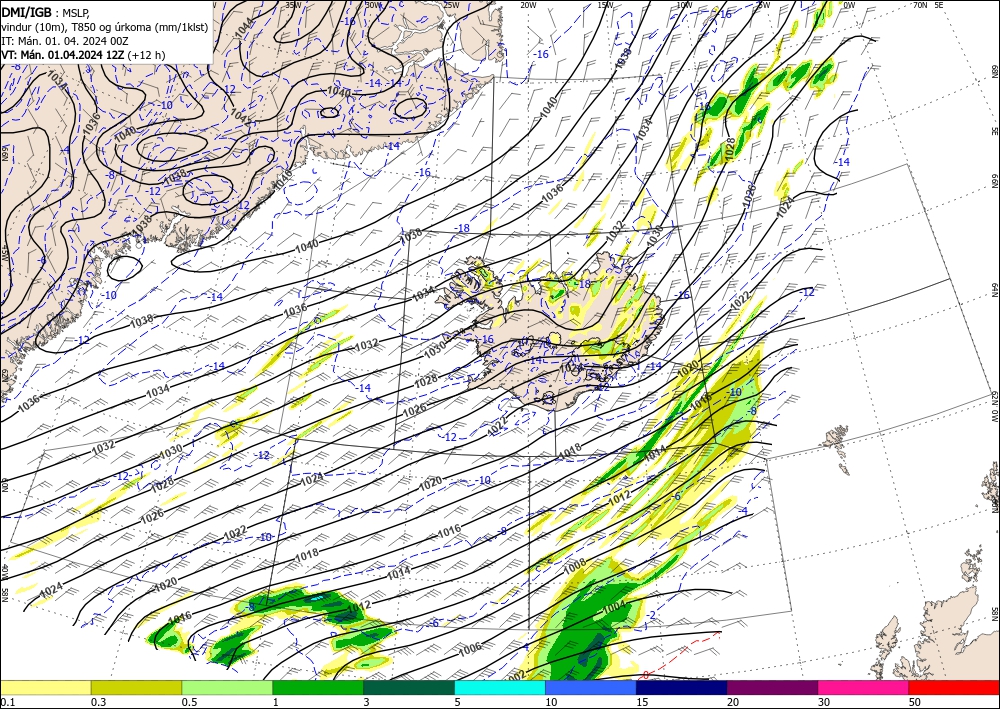
Task: Click the "25W" longitude label at the top
Action: 451,5
